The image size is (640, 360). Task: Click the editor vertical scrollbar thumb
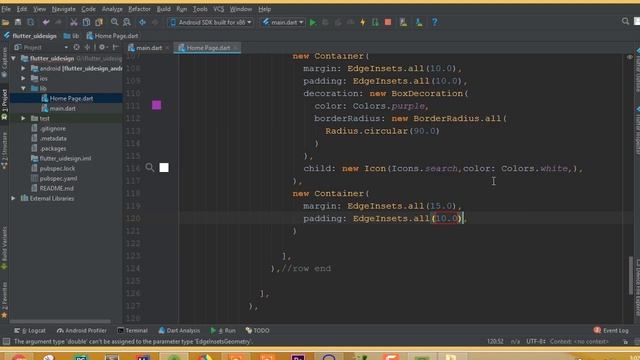[x=631, y=276]
